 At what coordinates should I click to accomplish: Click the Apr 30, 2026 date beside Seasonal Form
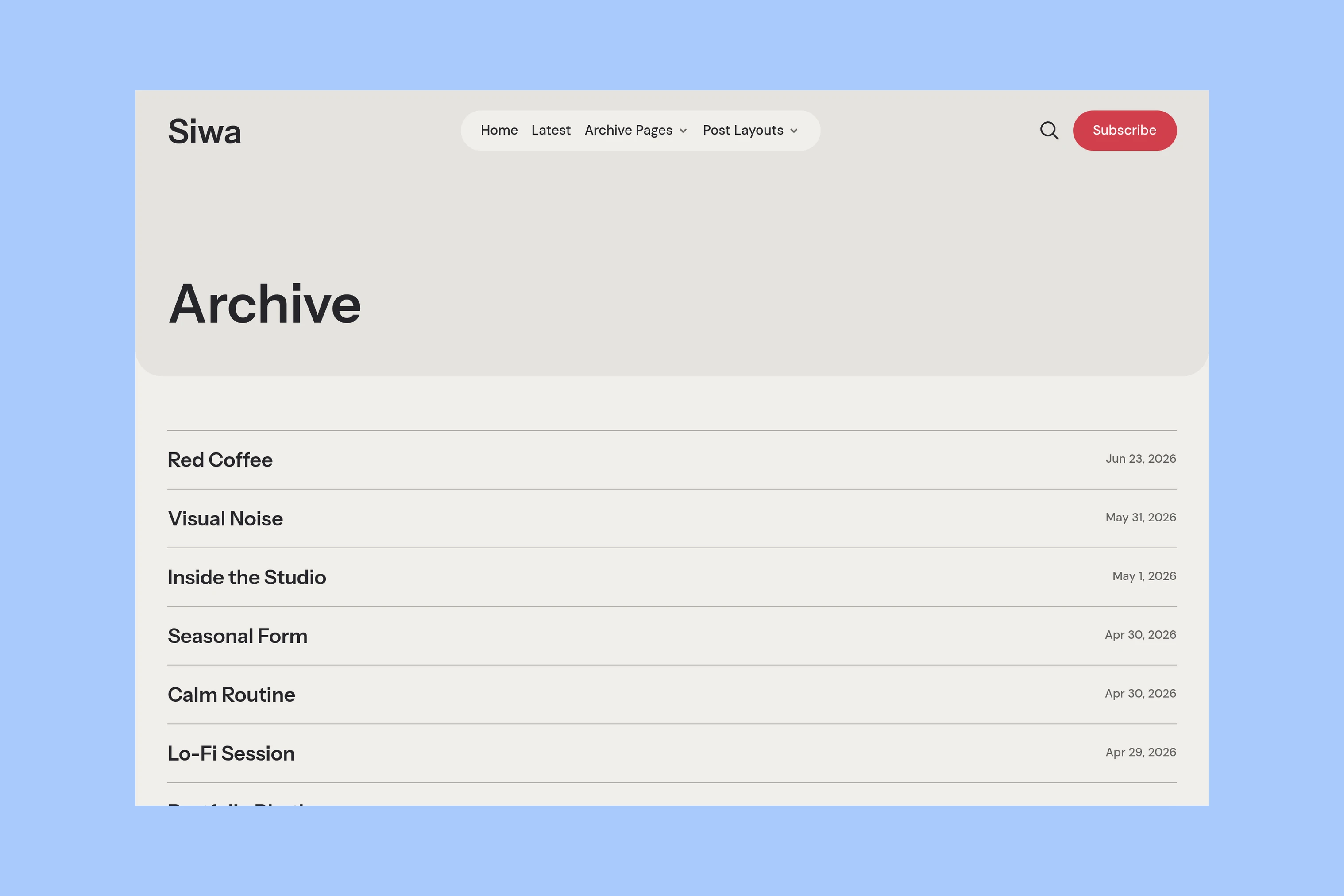point(1140,635)
